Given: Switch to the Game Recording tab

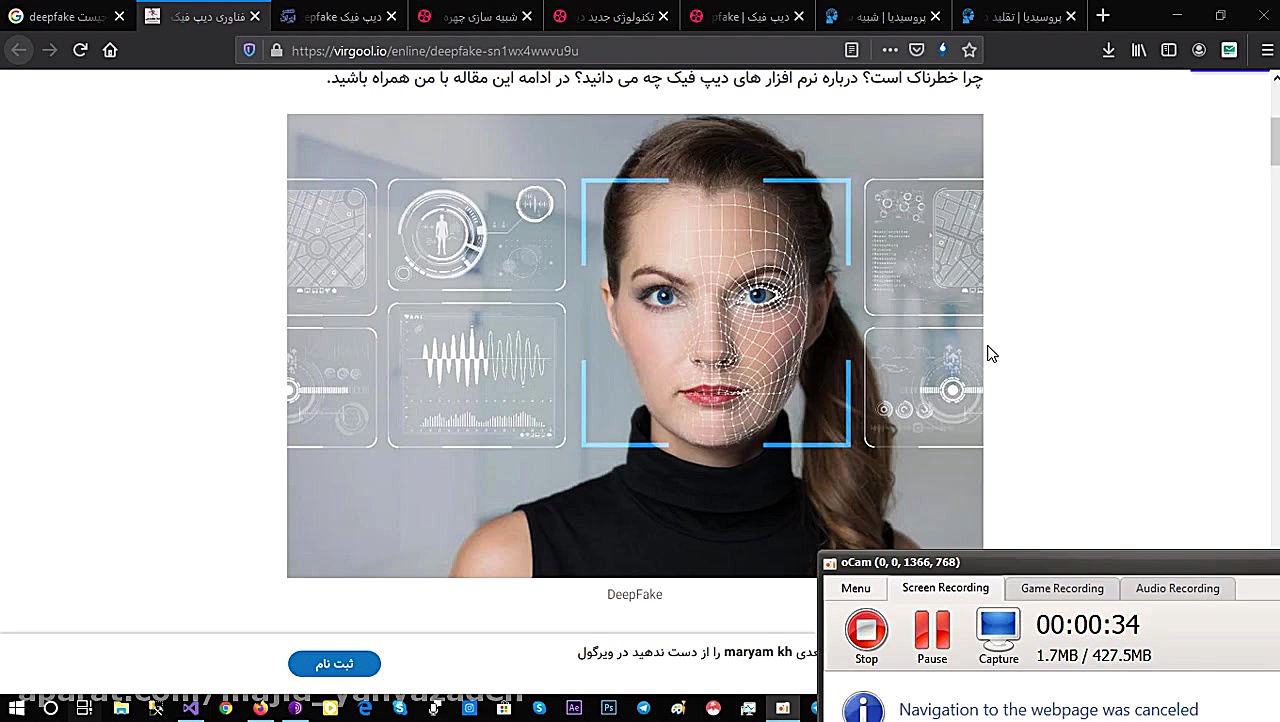Looking at the screenshot, I should click(x=1062, y=588).
